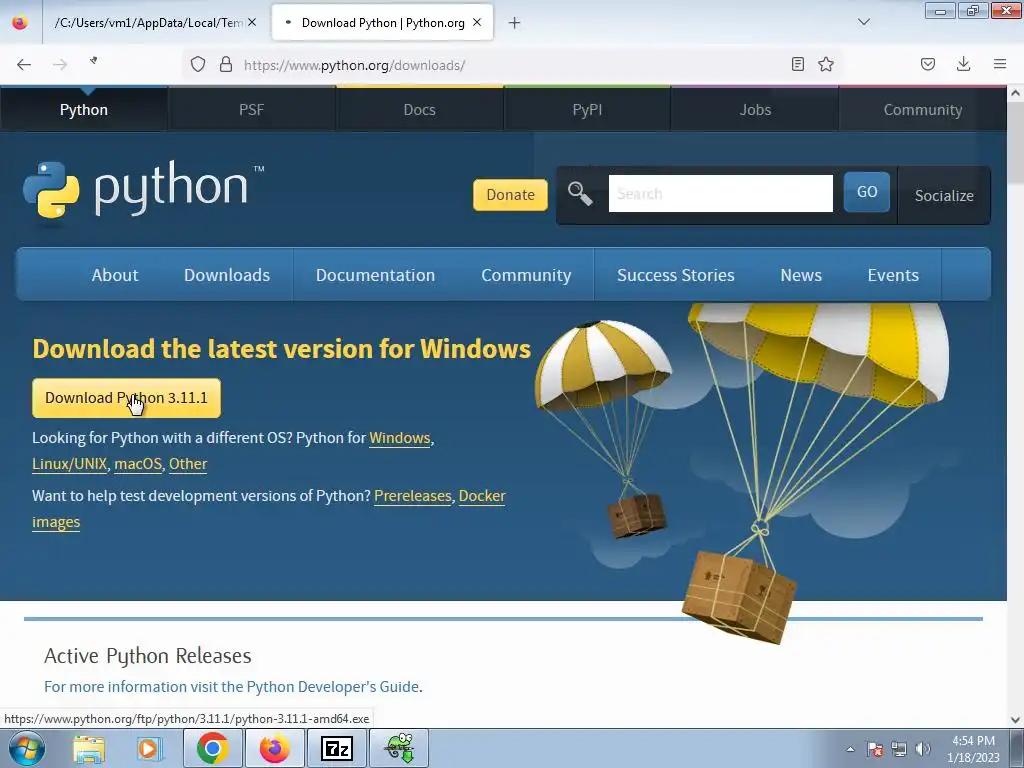Click inside the Search text field
Screen dimensions: 1024x768
720,193
